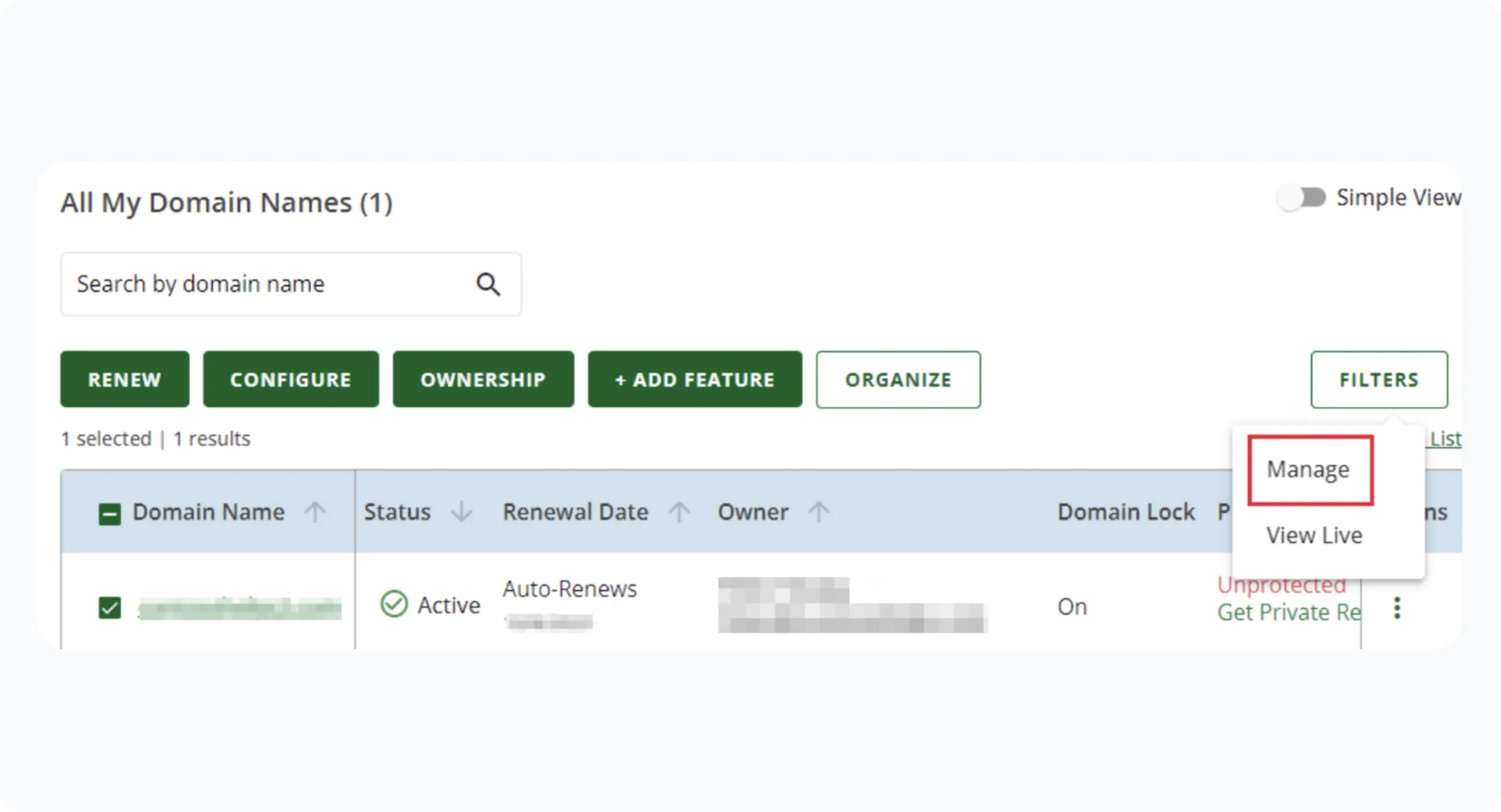Open the three-dot row actions menu

[1396, 607]
